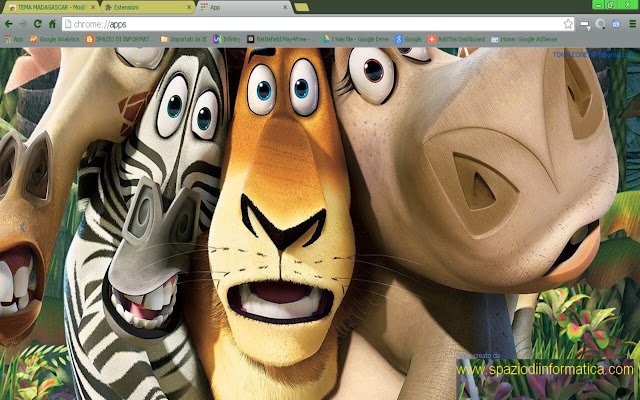
Task: Open the Infinity bookmark
Action: 227,39
